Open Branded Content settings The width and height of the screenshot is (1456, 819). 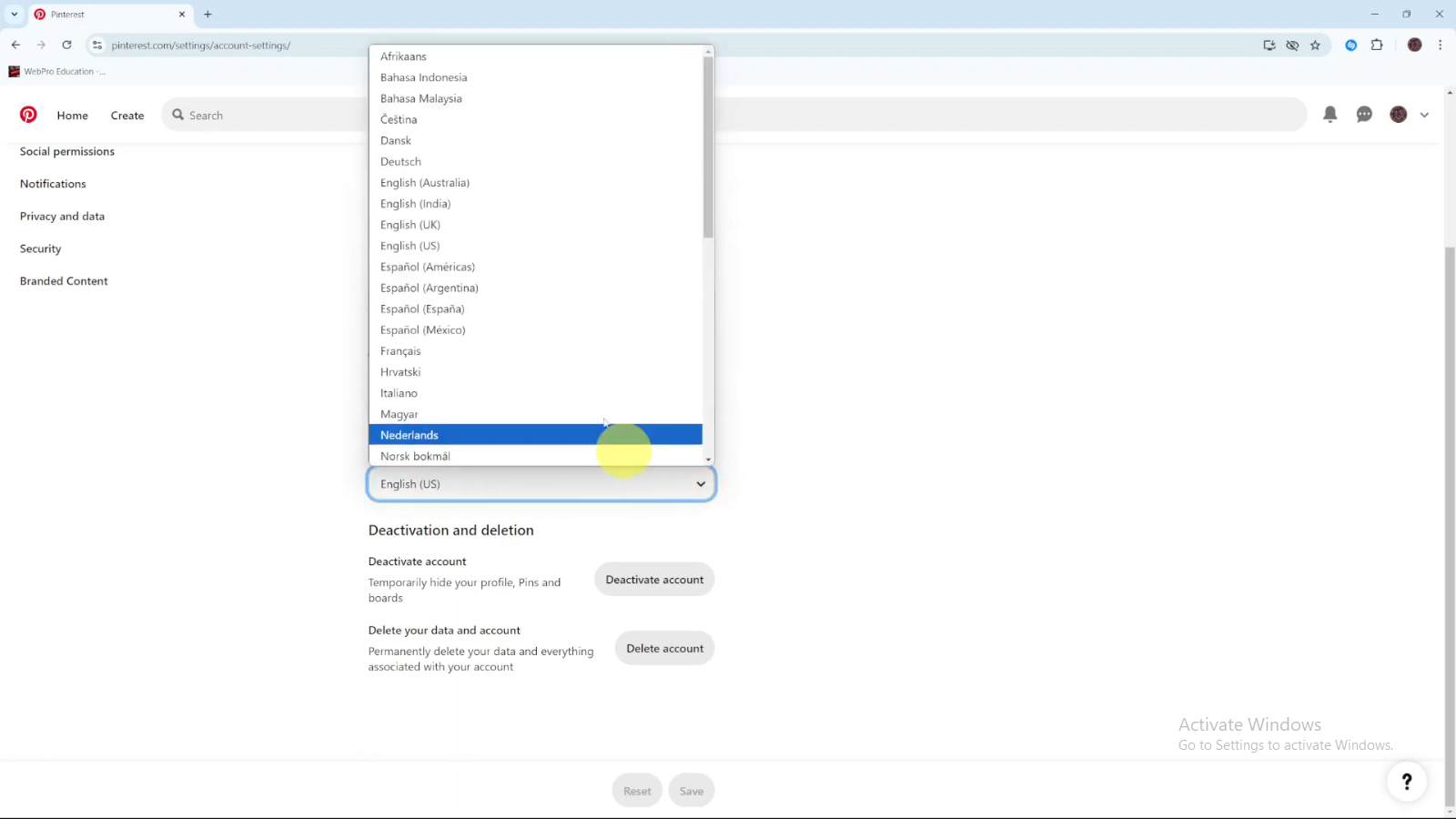tap(64, 281)
